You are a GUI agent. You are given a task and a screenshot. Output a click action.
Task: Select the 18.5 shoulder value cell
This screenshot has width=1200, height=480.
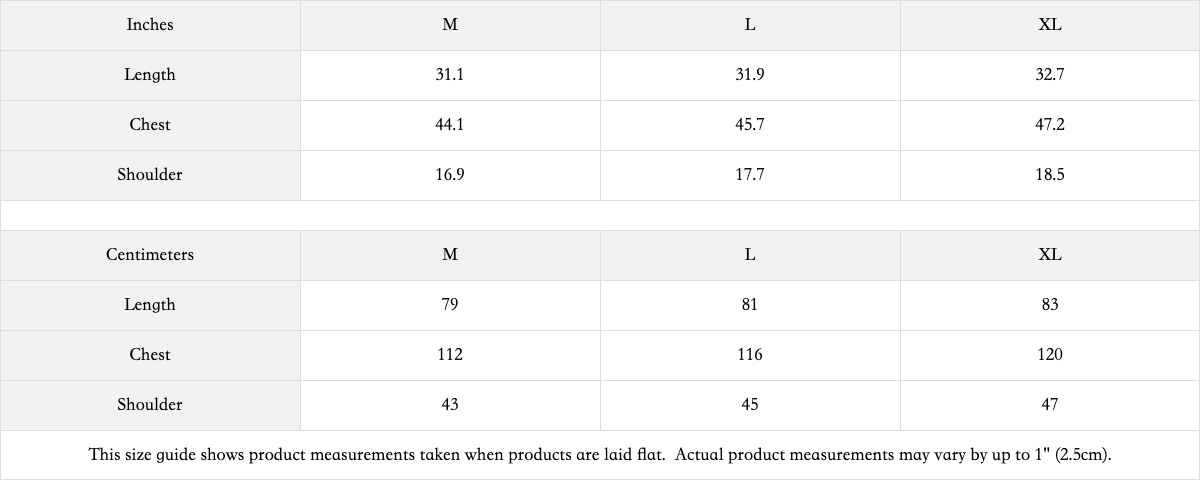tap(1050, 175)
